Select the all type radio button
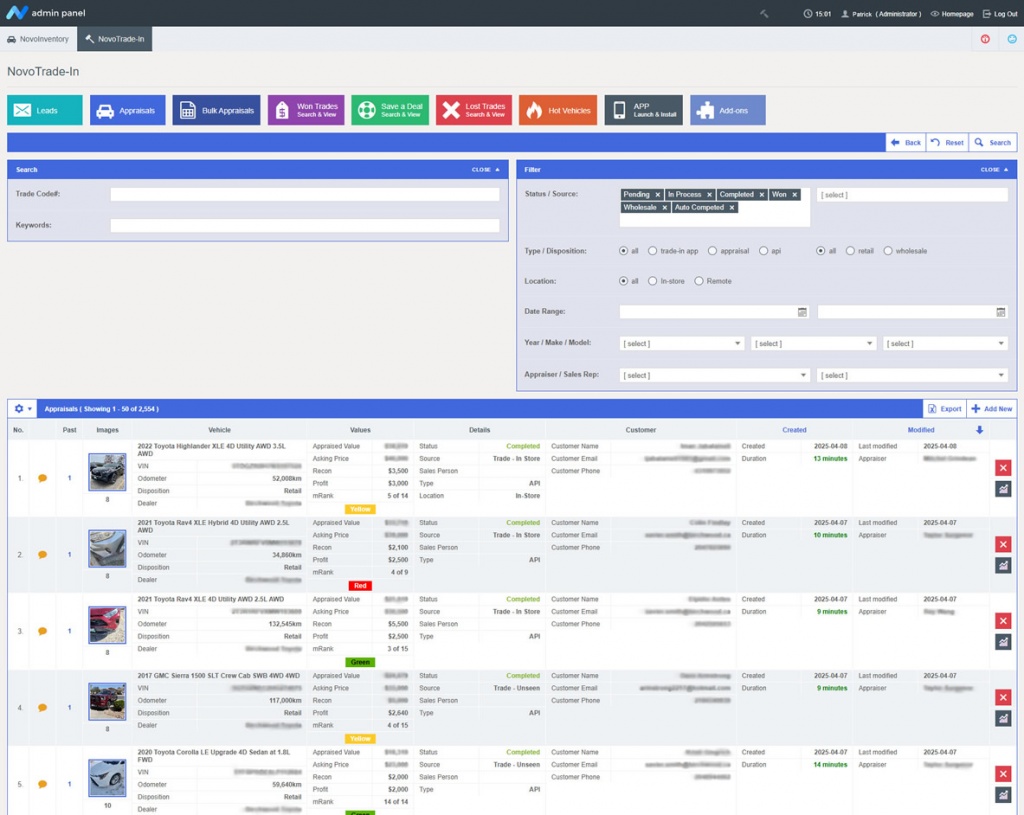This screenshot has width=1024, height=815. point(624,251)
